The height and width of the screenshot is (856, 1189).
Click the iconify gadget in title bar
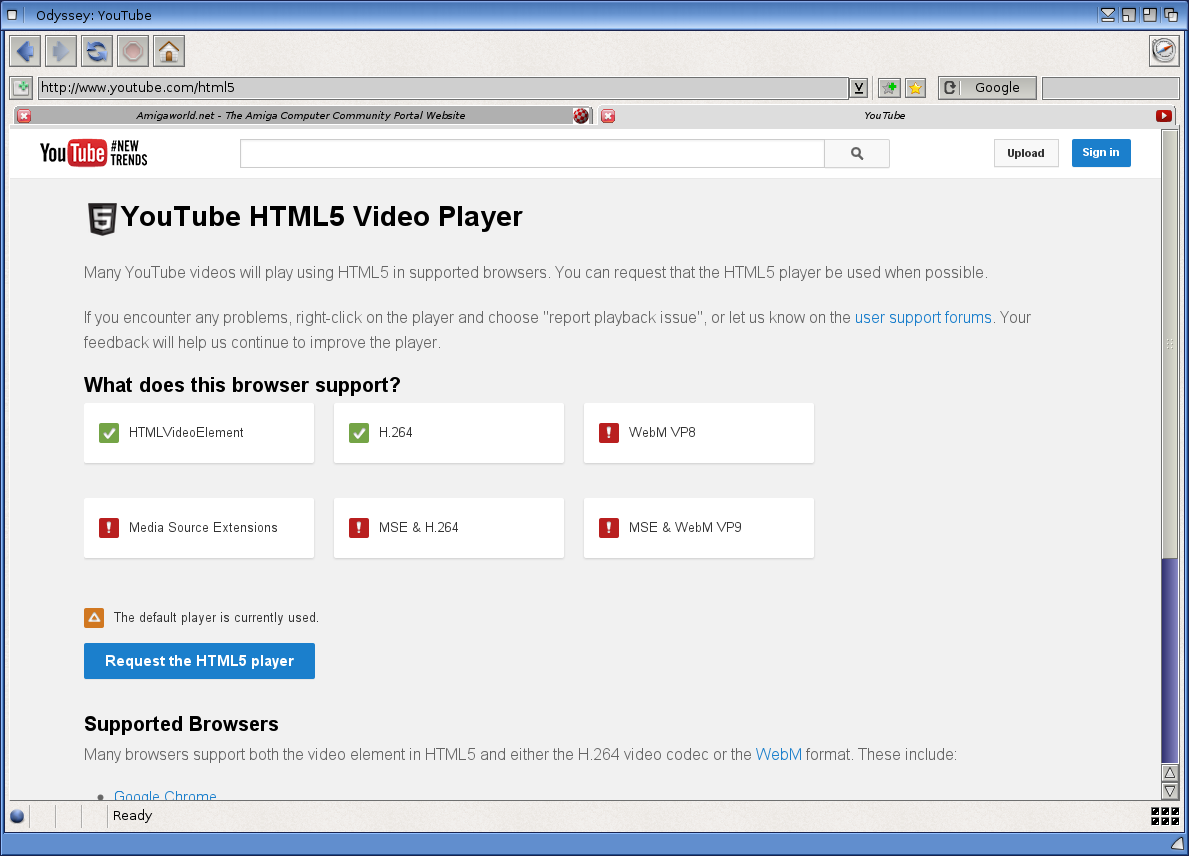1108,15
